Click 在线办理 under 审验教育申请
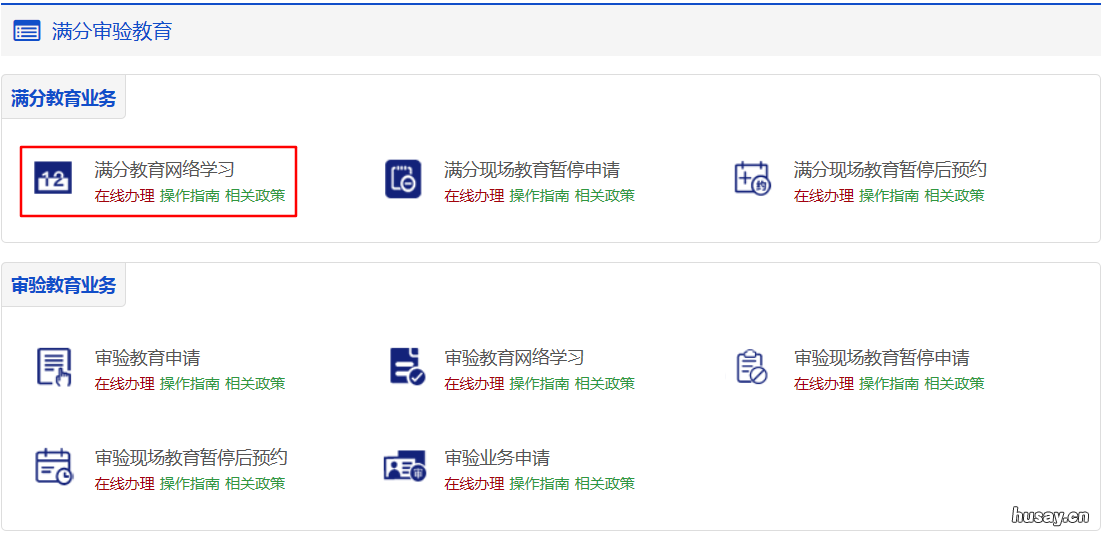Viewport: 1104px width, 533px height. point(124,384)
